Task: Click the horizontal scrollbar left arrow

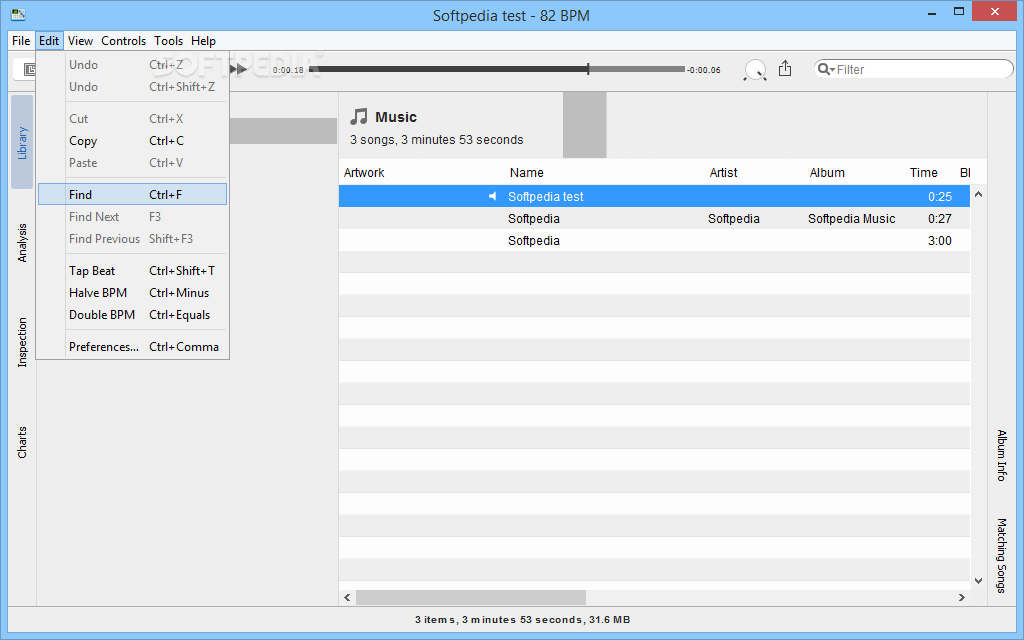Action: click(347, 597)
